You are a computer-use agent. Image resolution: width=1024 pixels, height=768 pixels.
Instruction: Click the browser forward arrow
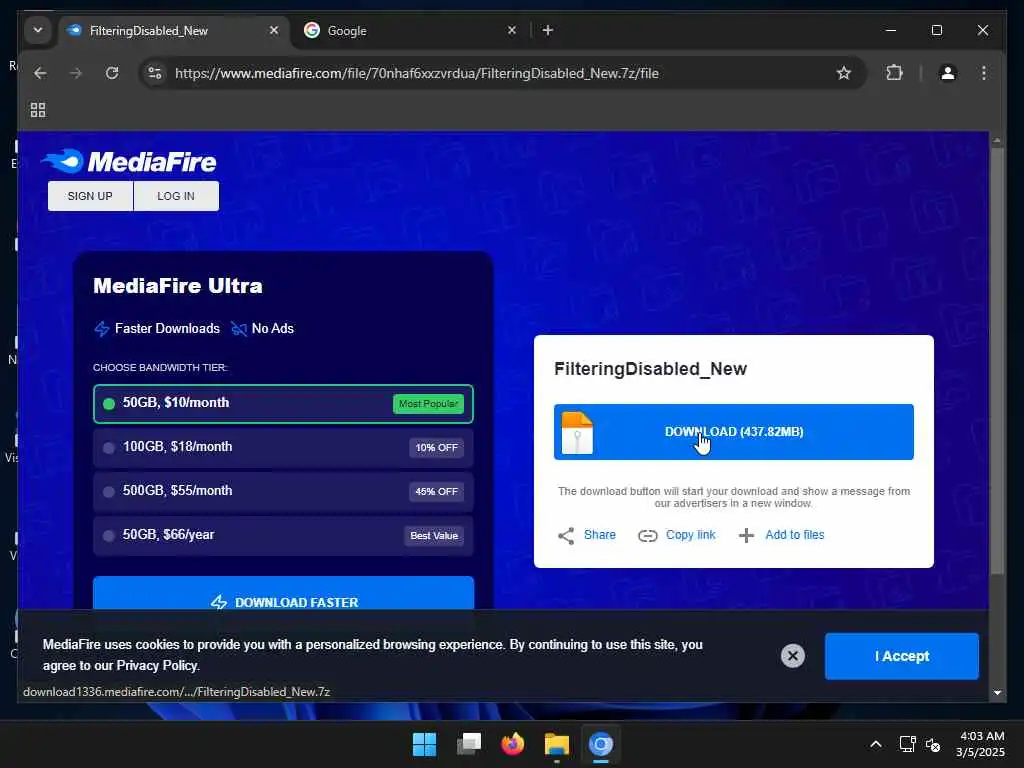click(x=76, y=73)
